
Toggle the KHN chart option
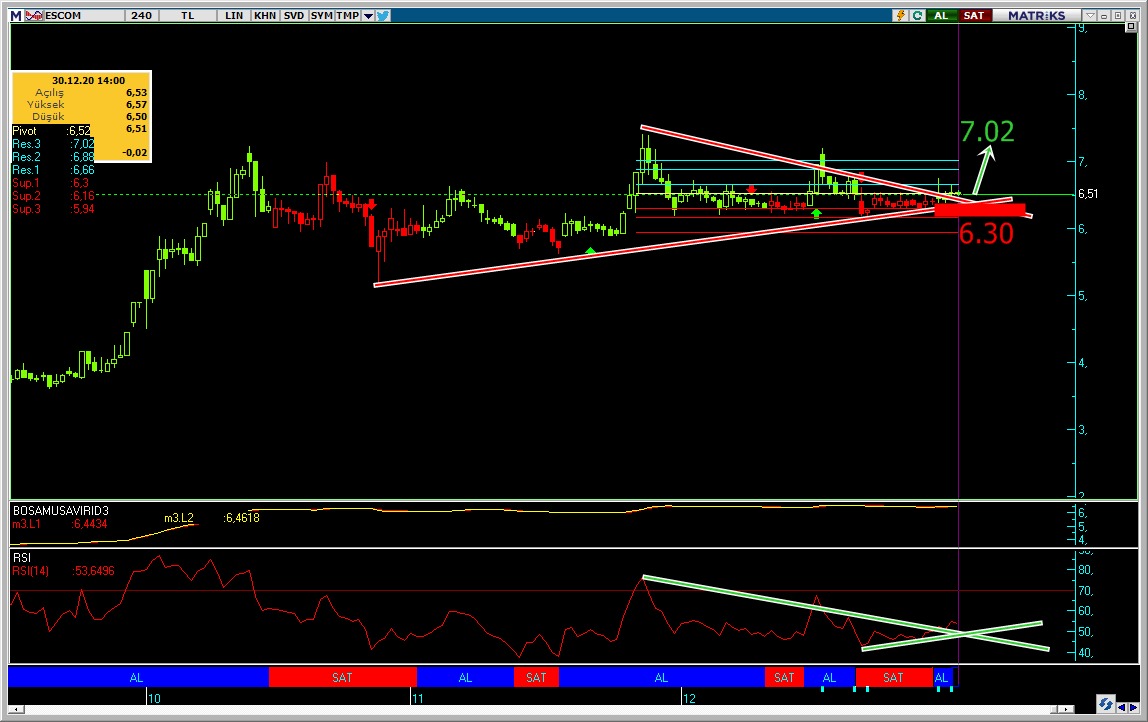(265, 16)
